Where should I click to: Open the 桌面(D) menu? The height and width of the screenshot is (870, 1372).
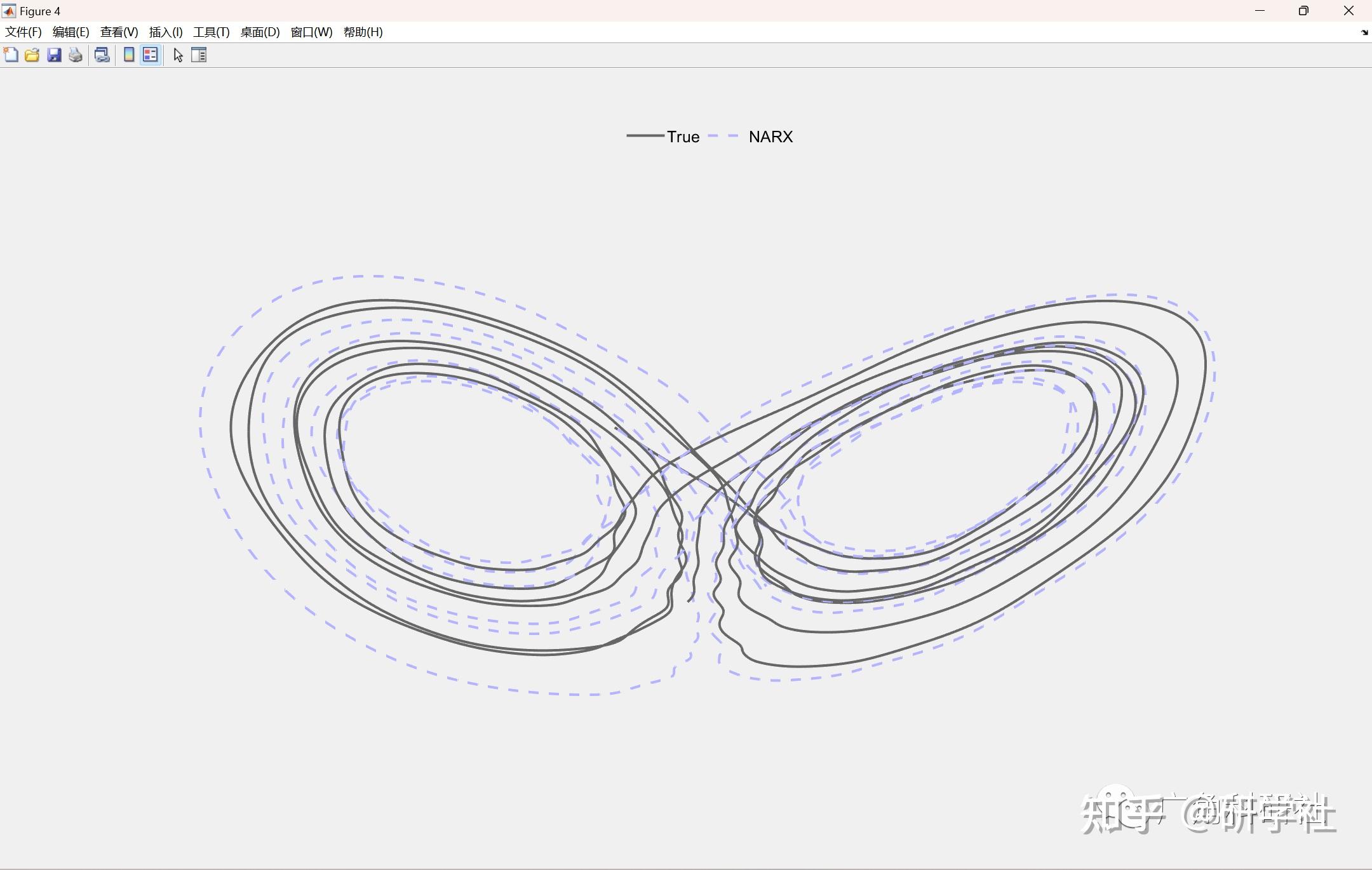[260, 32]
